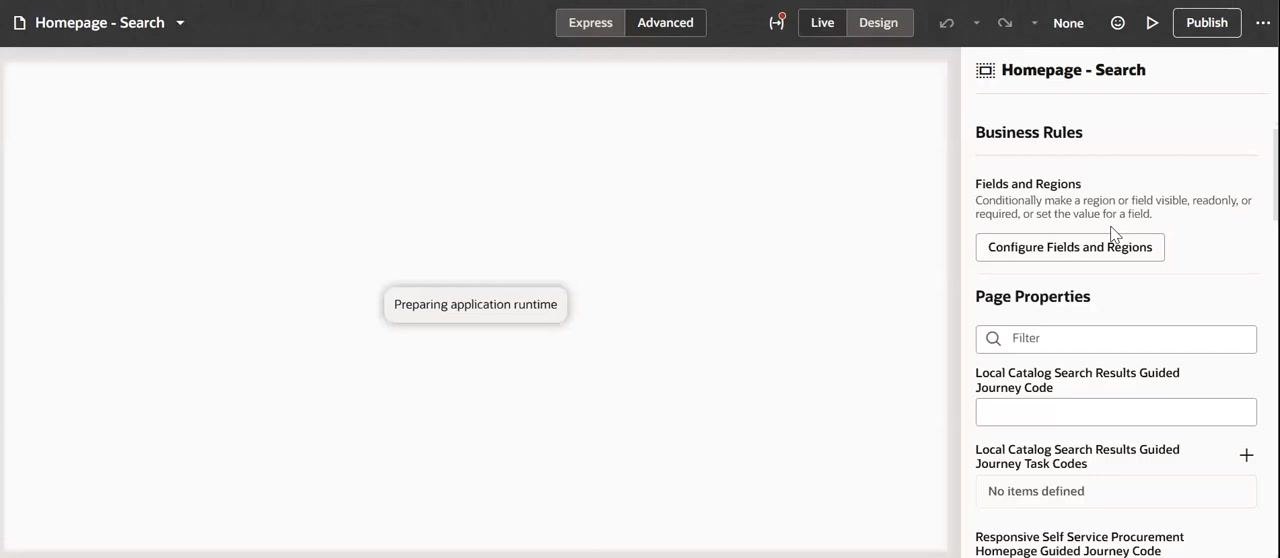
Task: Click Configure Fields and Regions button
Action: (x=1070, y=247)
